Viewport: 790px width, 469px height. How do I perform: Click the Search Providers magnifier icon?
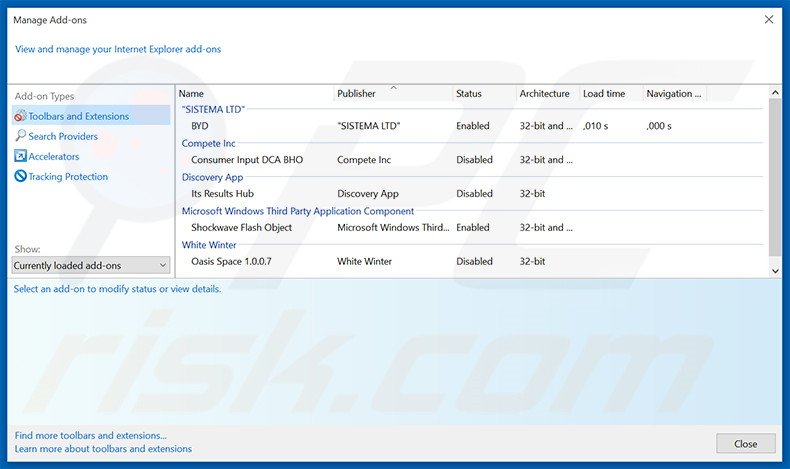[x=20, y=136]
